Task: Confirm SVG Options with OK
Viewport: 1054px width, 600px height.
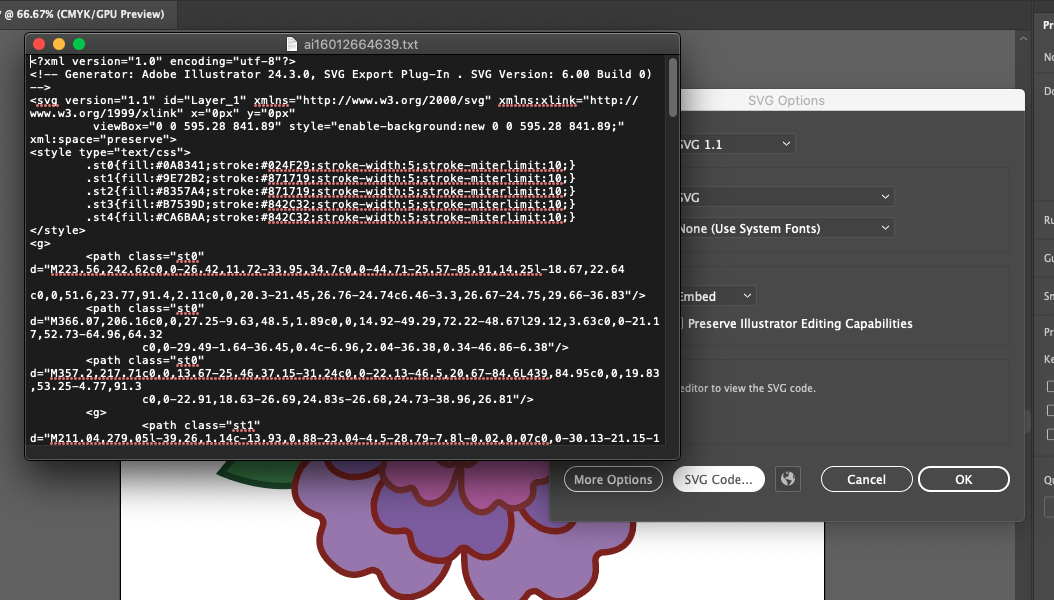Action: pyautogui.click(x=964, y=479)
